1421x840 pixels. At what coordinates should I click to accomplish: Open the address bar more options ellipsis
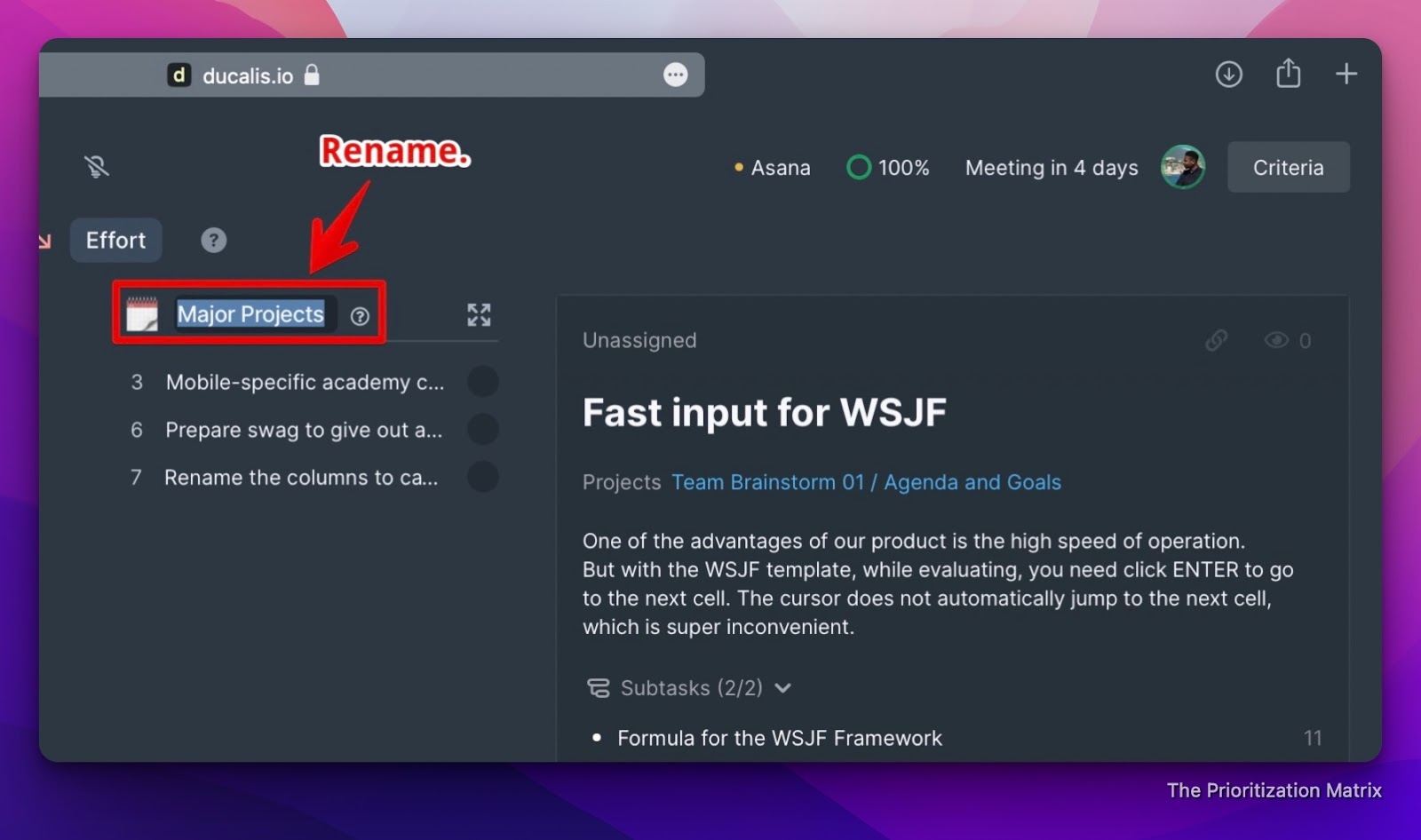coord(676,75)
